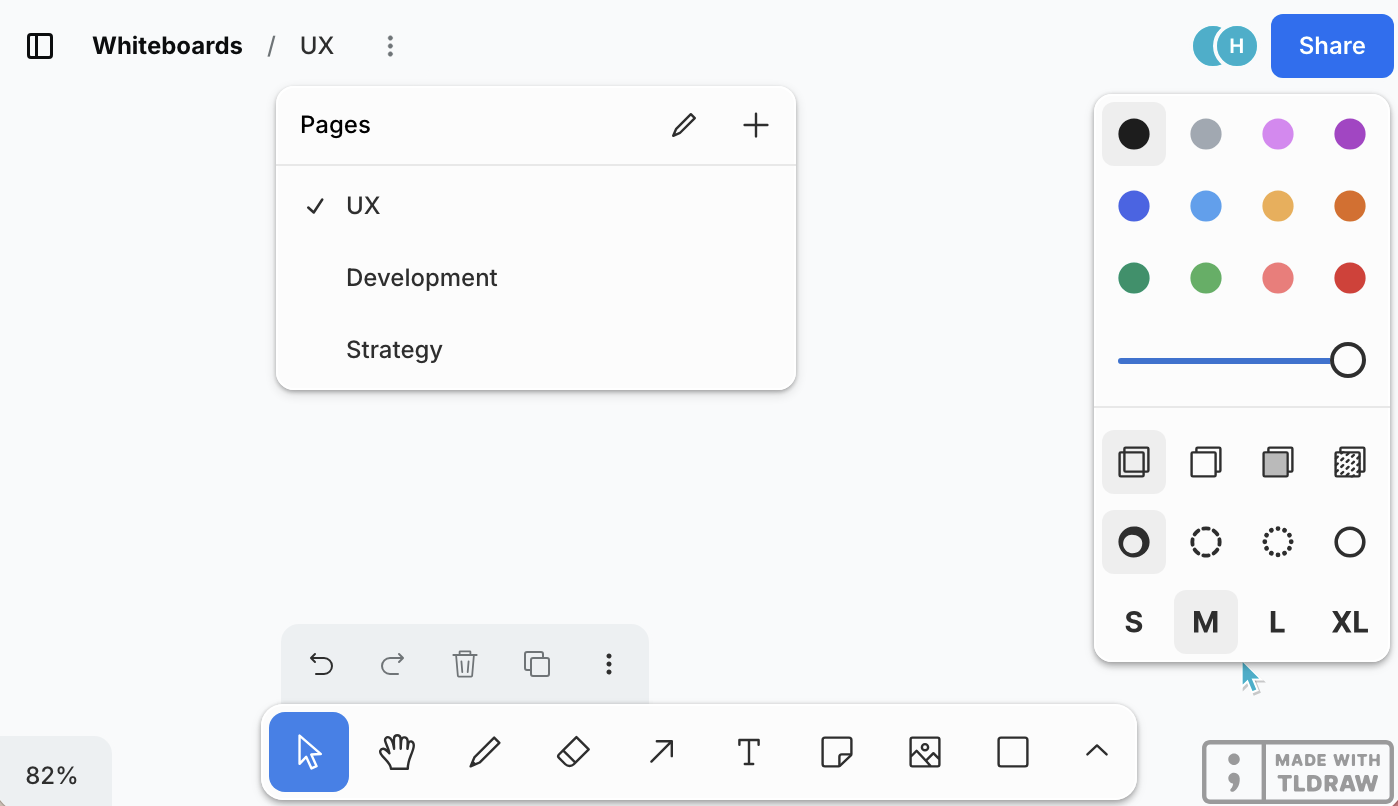
Task: Choose the Eraser tool
Action: coord(573,752)
